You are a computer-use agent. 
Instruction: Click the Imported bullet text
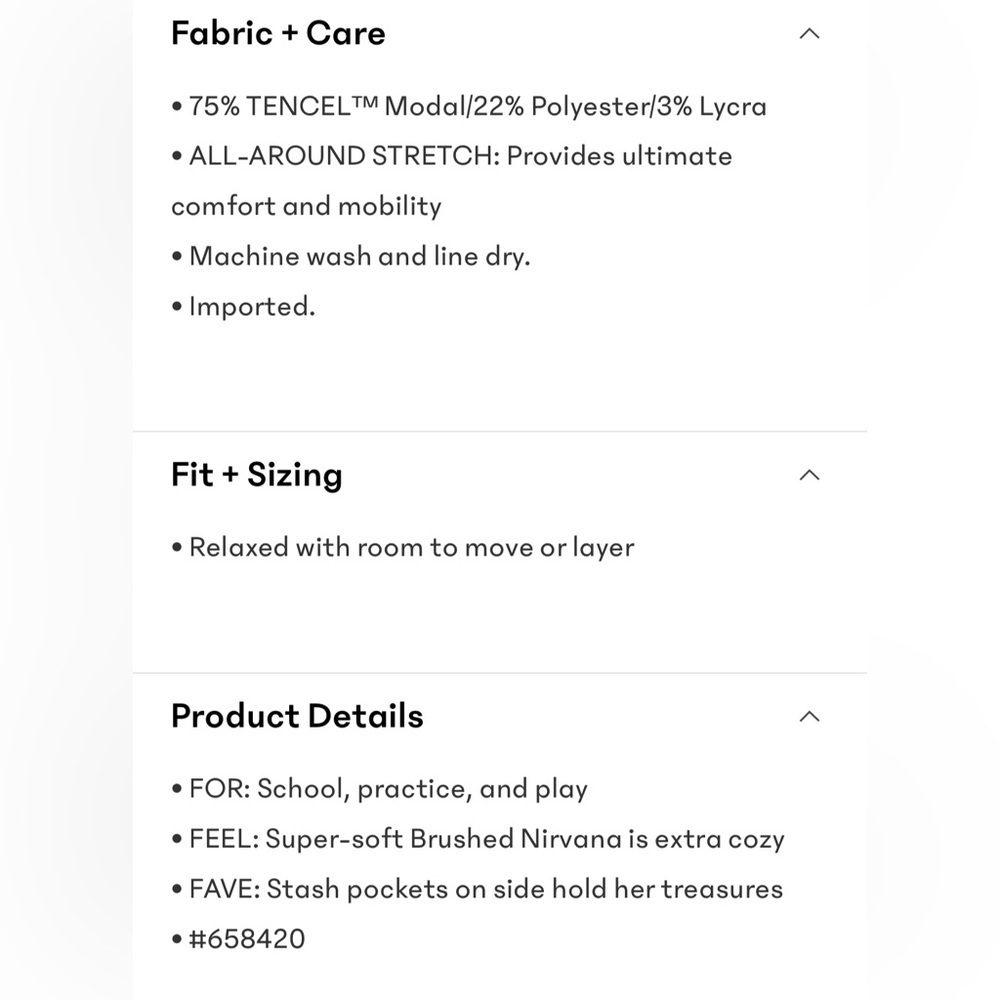click(x=252, y=307)
